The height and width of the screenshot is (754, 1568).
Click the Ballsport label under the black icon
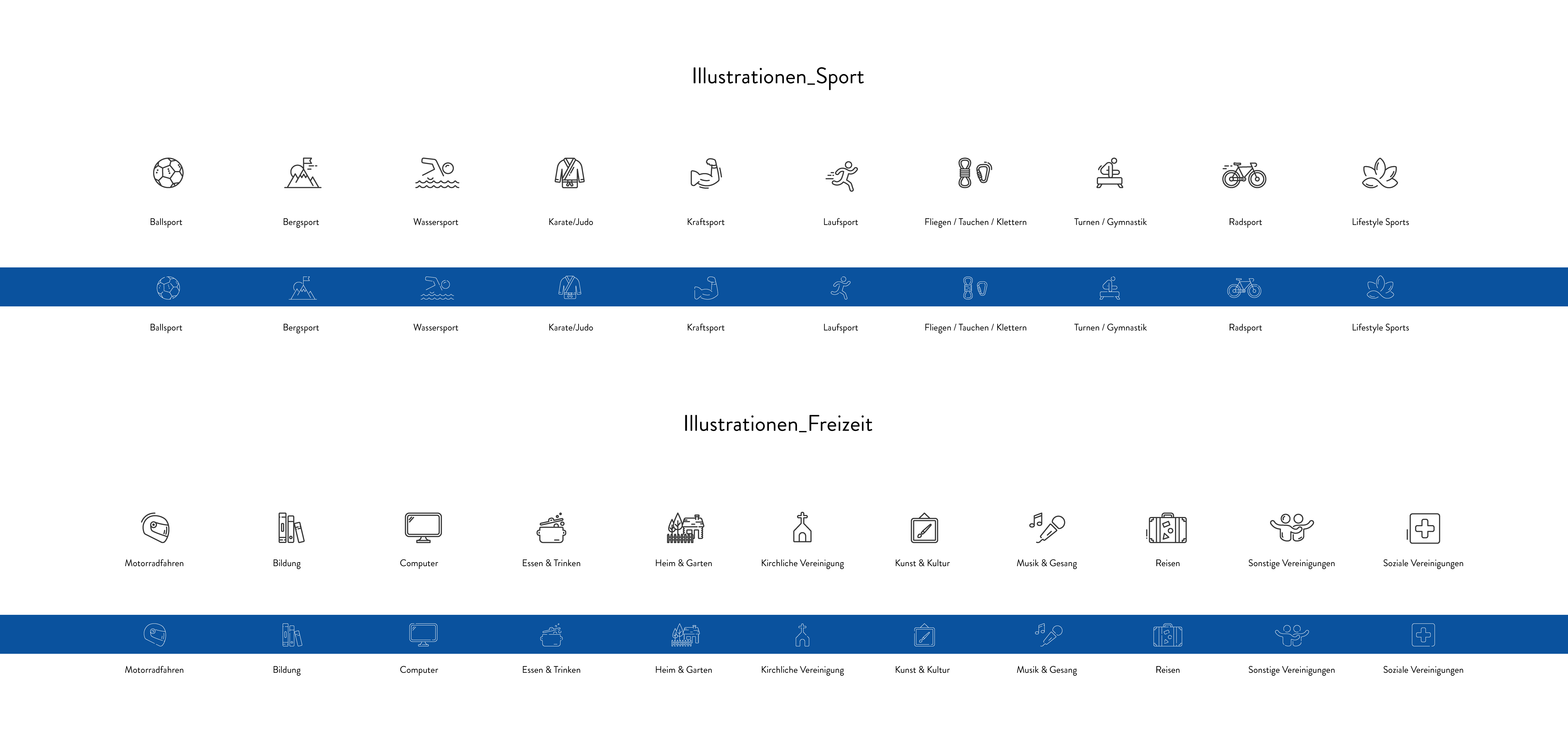pyautogui.click(x=166, y=222)
